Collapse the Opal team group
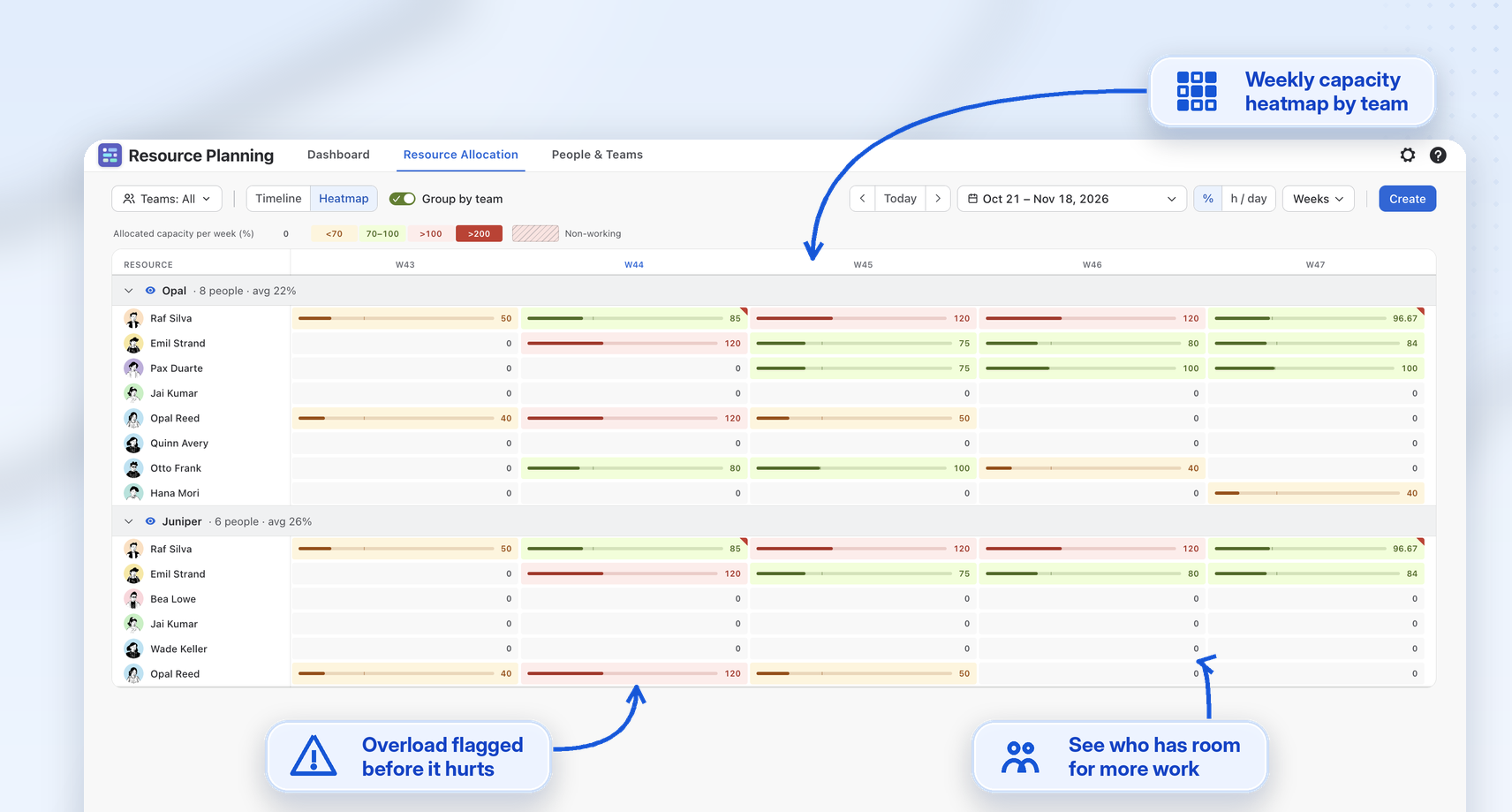The image size is (1512, 812). [129, 291]
